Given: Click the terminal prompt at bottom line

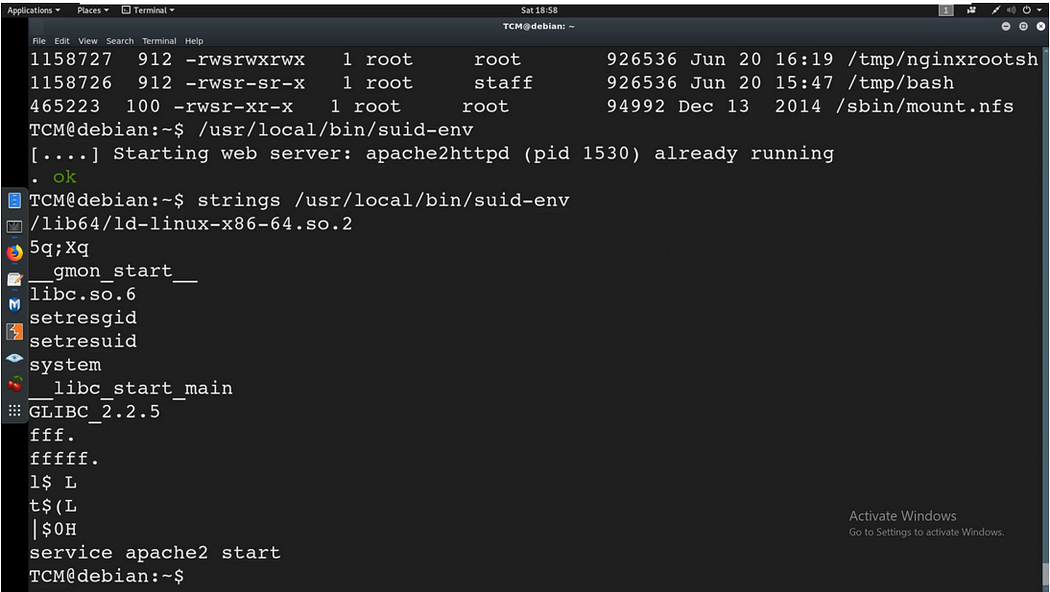Looking at the screenshot, I should (106, 576).
